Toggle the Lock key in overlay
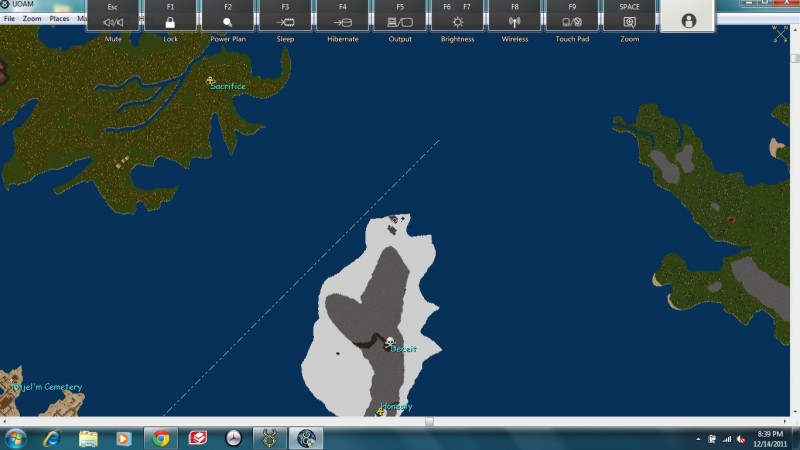Viewport: 800px width, 450px height. 170,21
